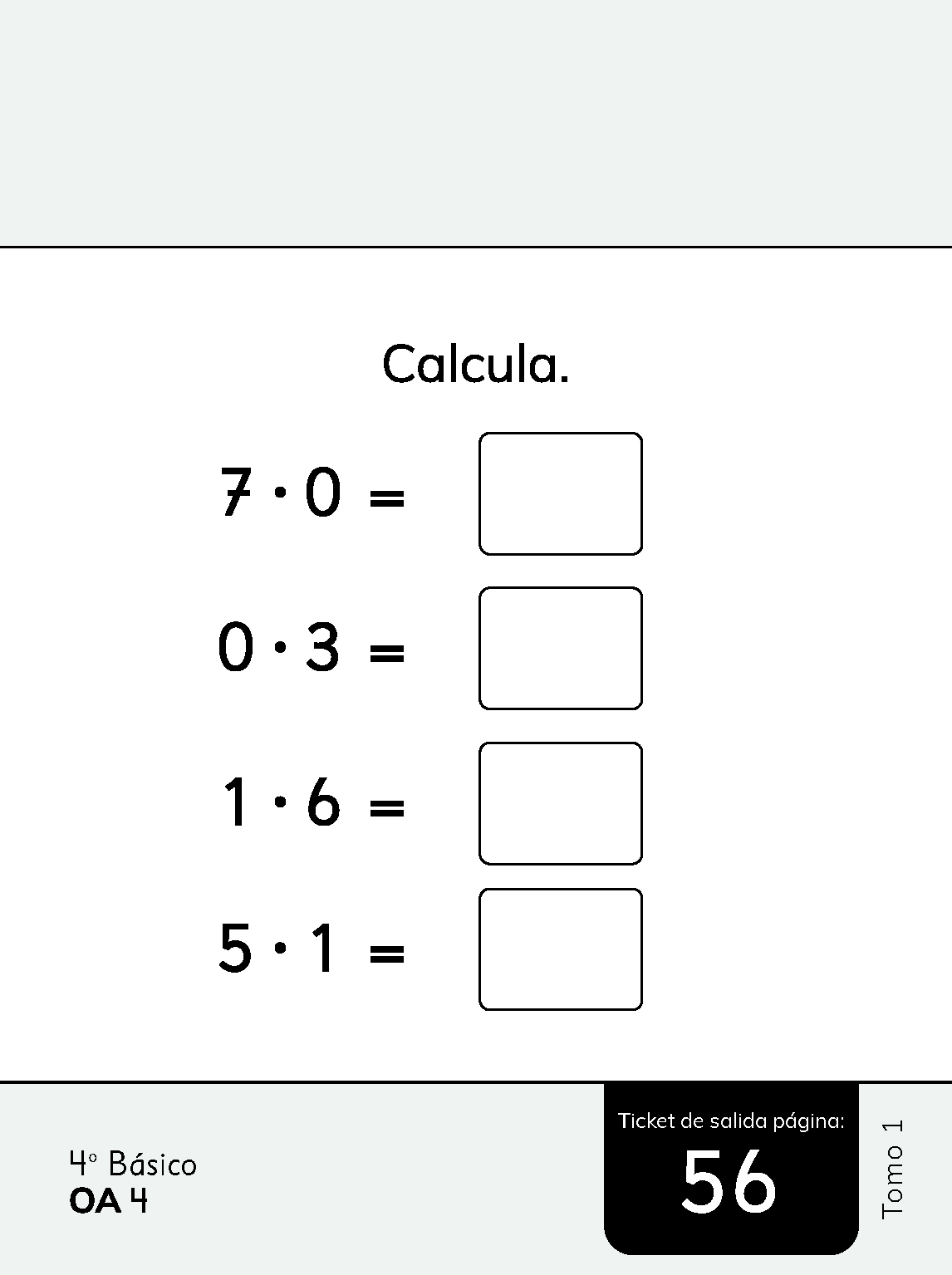Click the answer box for 7 · 0
Image resolution: width=952 pixels, height=1275 pixels.
pyautogui.click(x=561, y=493)
